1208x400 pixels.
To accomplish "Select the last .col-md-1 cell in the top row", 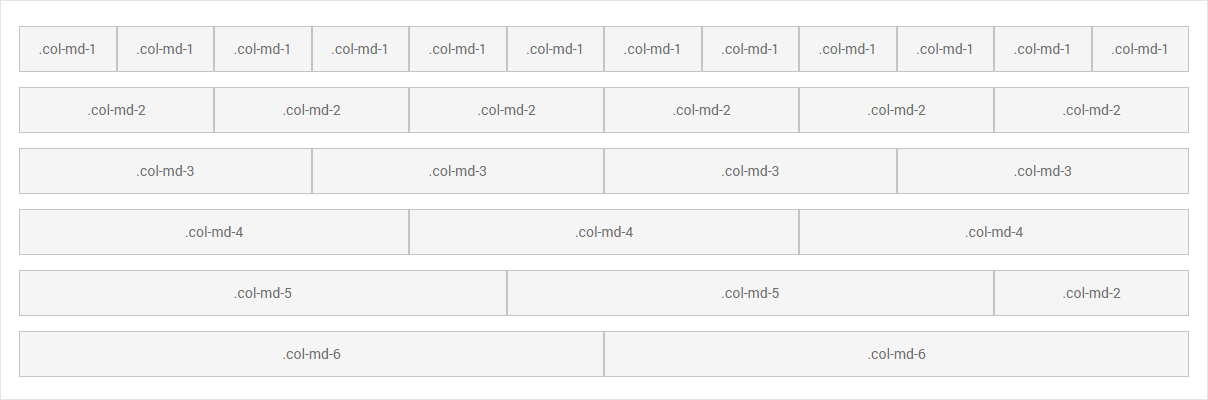I will click(1140, 49).
